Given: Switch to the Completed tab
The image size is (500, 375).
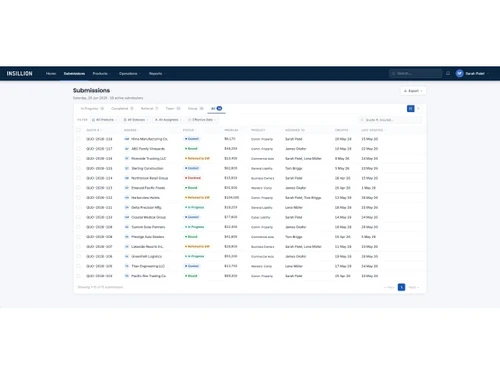Looking at the screenshot, I should [x=122, y=109].
